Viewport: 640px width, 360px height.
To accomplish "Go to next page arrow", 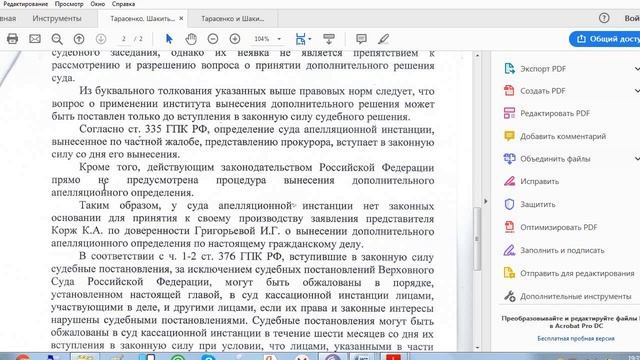I will coord(101,39).
